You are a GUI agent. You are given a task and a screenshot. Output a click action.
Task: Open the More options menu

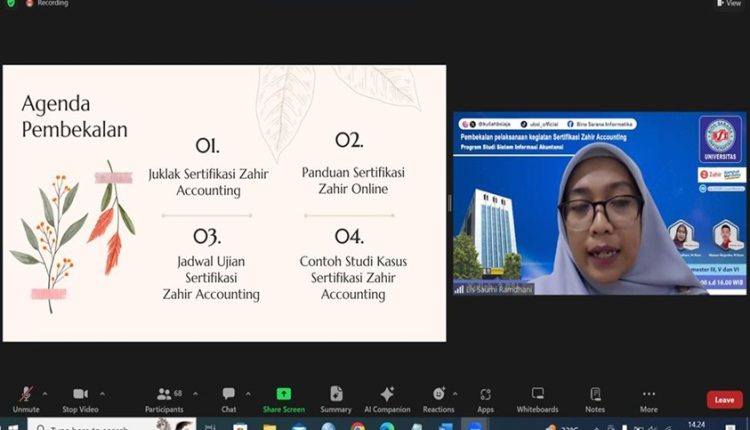tap(649, 399)
